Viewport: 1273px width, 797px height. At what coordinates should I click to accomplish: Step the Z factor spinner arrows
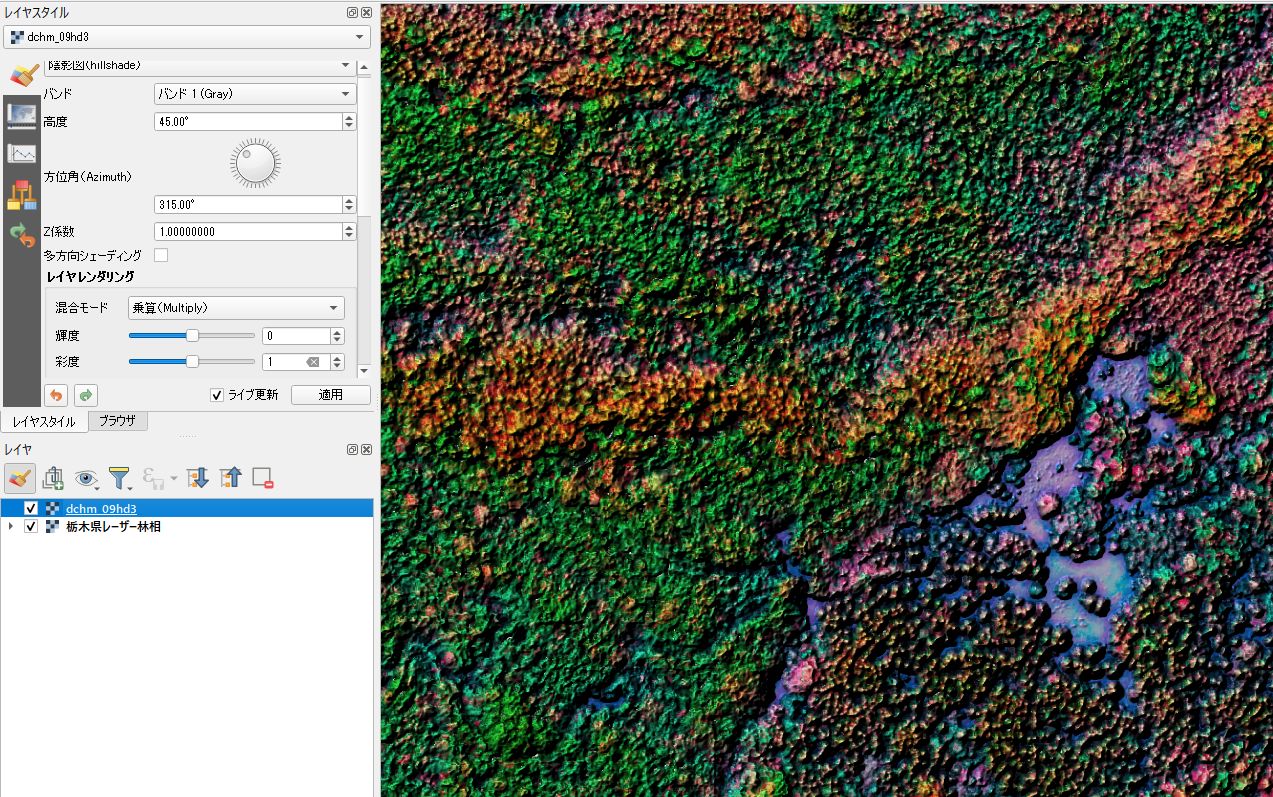pyautogui.click(x=349, y=231)
